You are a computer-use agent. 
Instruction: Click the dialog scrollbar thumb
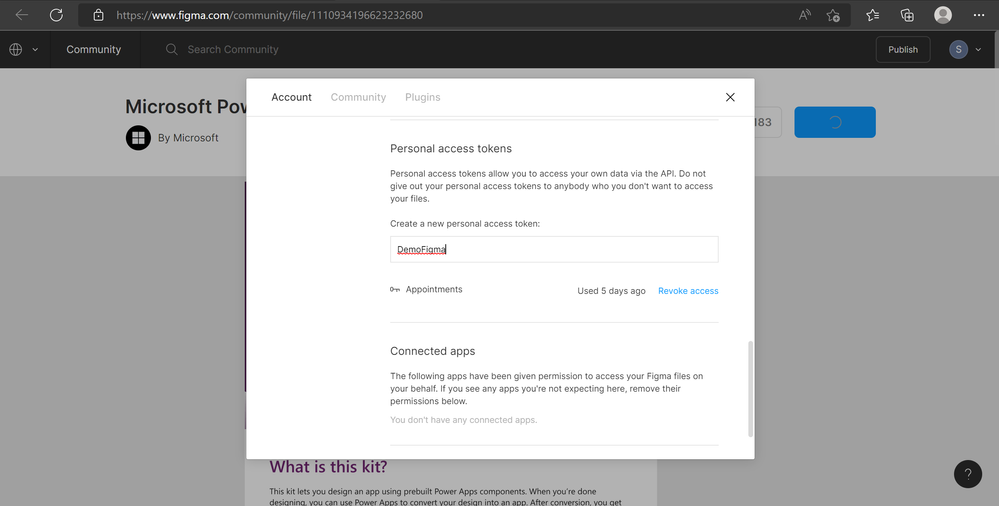(750, 389)
